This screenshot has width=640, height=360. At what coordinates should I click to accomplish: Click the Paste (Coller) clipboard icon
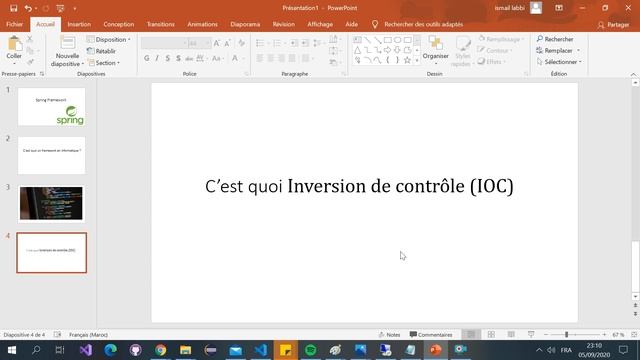[x=15, y=44]
